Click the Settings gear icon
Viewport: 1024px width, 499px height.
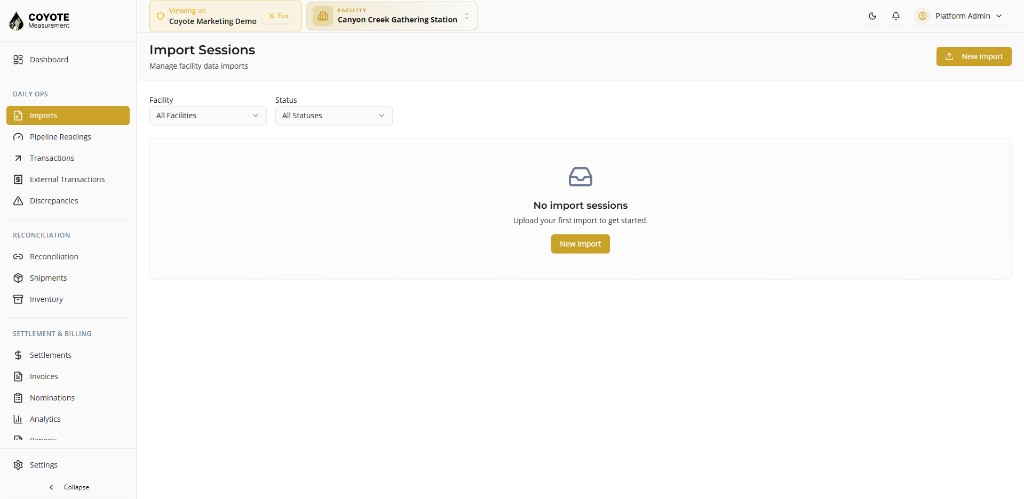[18, 465]
